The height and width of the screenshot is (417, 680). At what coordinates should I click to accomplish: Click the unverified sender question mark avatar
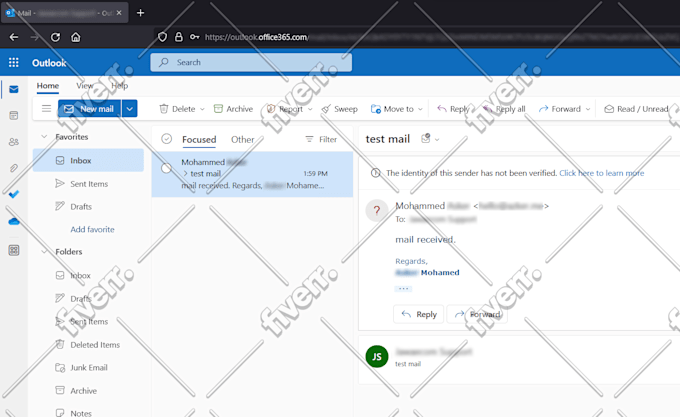[377, 211]
